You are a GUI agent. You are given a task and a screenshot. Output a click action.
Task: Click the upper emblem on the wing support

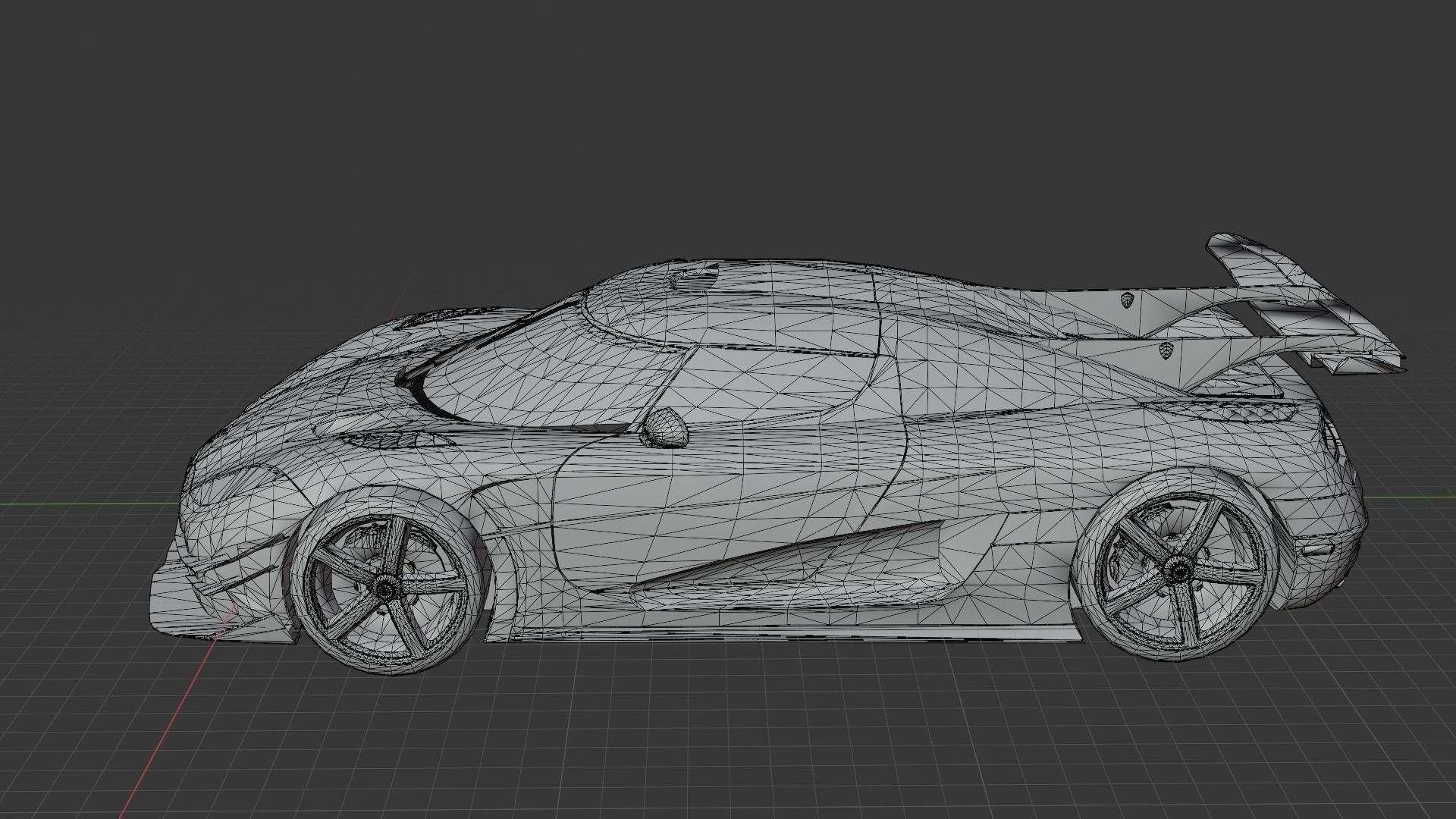click(1129, 300)
